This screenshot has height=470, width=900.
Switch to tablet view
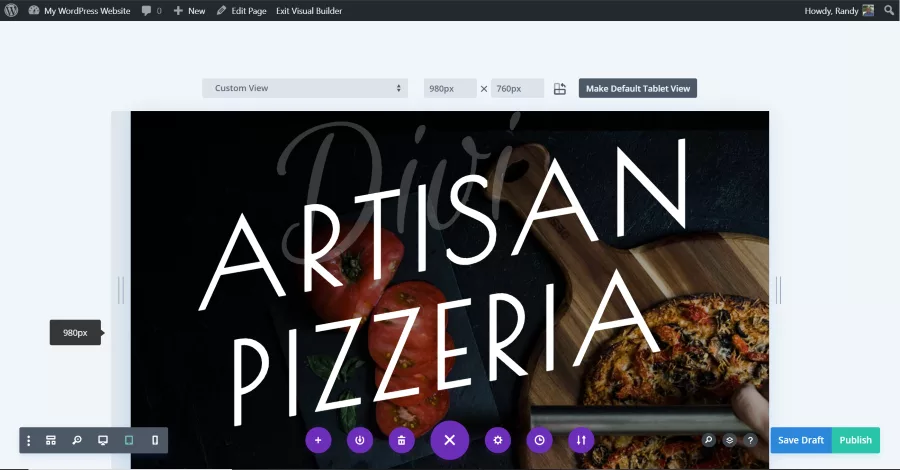[129, 440]
